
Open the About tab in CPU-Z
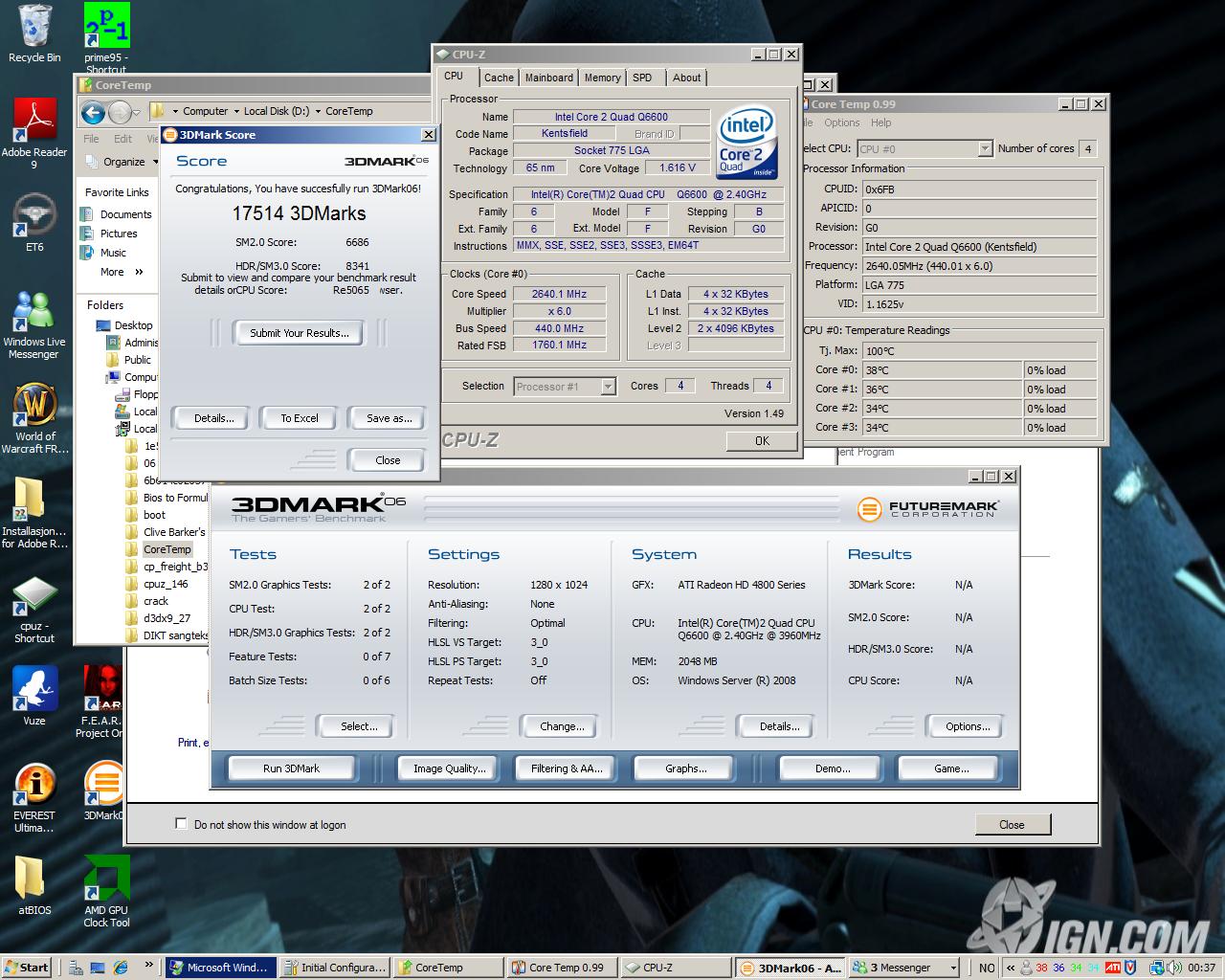[x=686, y=78]
